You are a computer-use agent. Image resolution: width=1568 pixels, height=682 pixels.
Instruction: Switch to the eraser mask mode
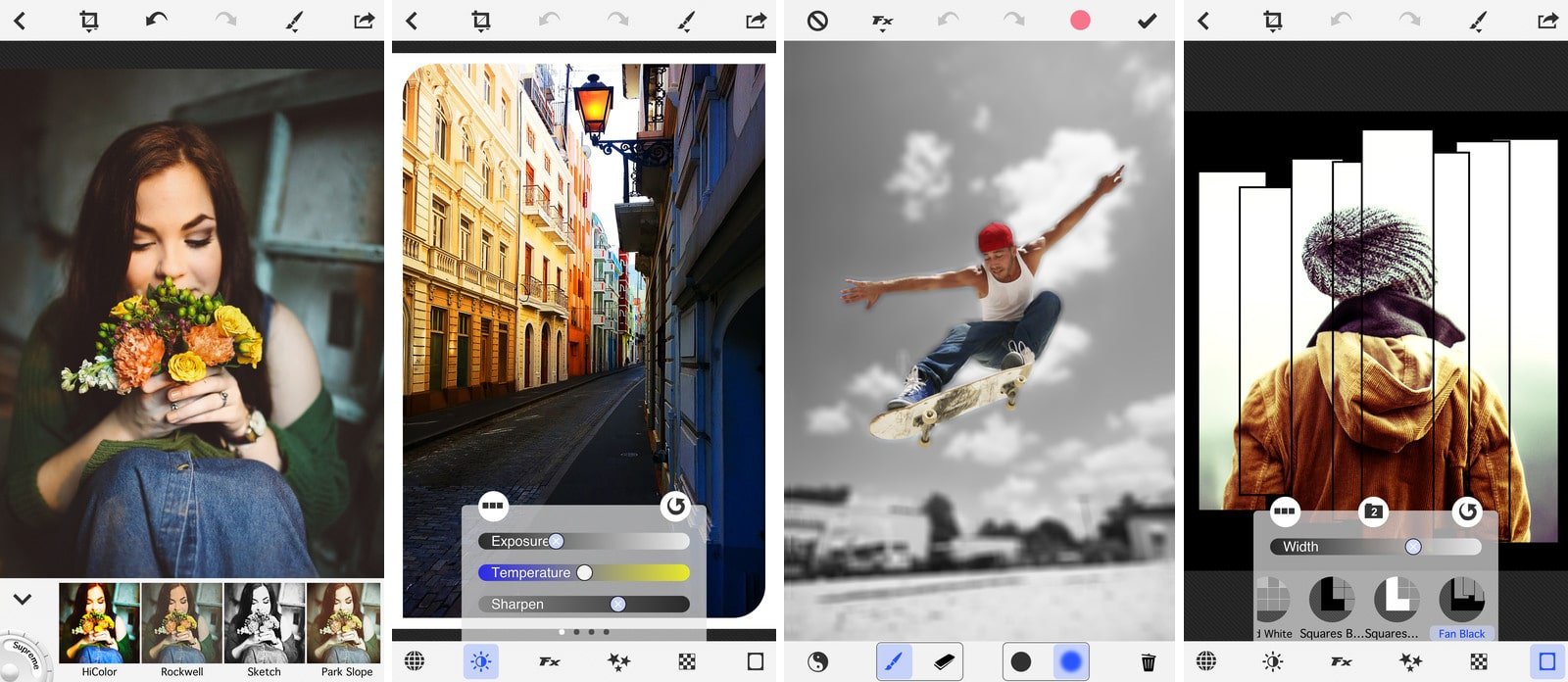tap(942, 661)
